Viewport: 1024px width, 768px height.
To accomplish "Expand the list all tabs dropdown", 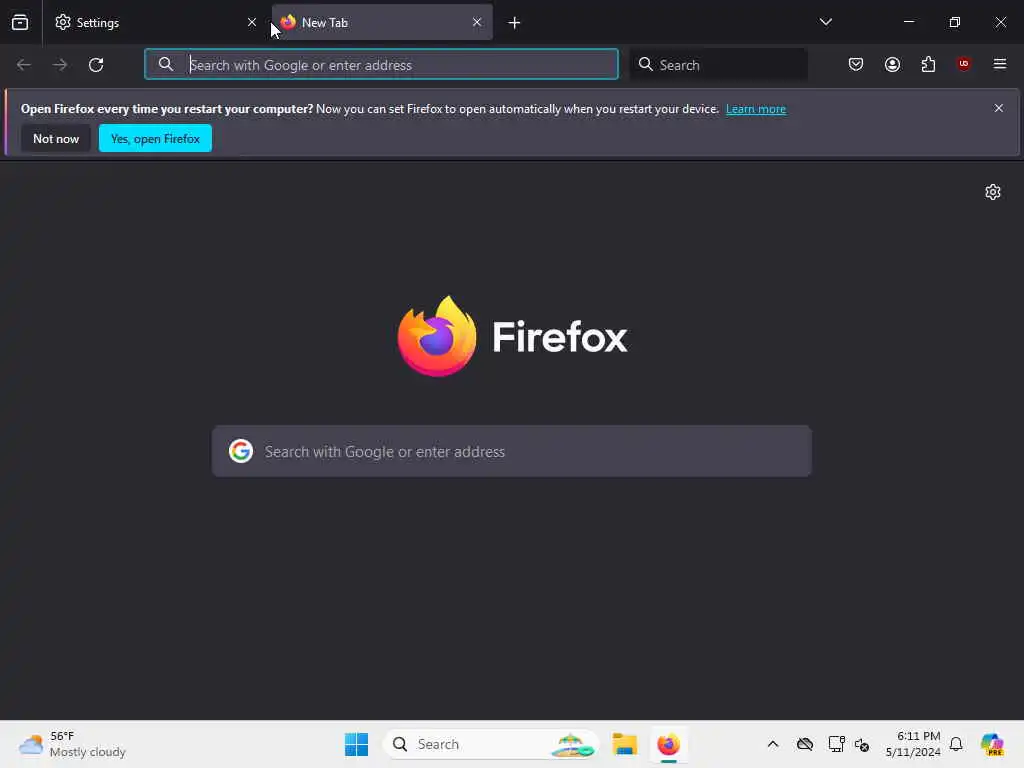I will tap(825, 22).
